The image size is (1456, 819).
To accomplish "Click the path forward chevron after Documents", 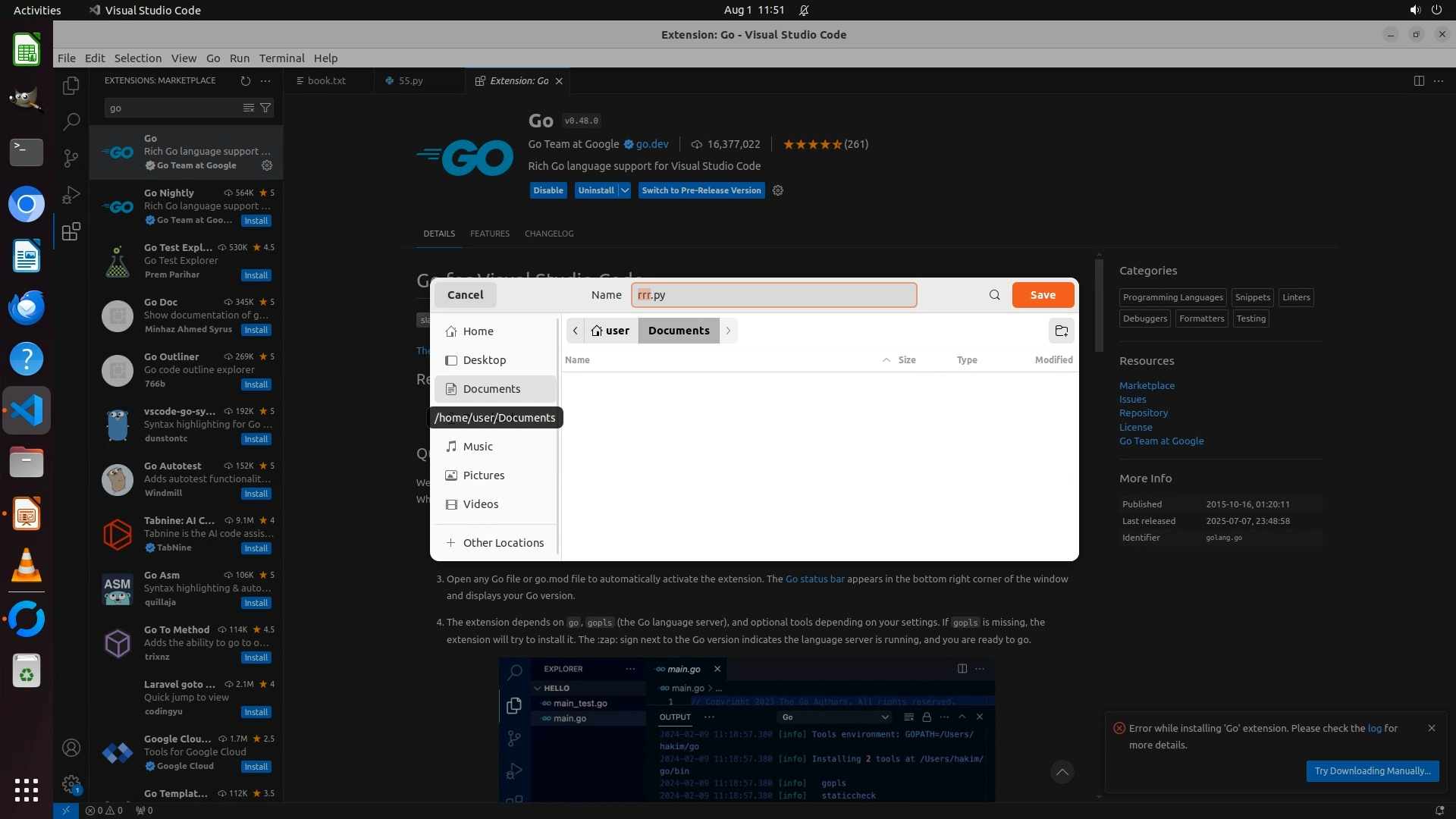I will (728, 331).
